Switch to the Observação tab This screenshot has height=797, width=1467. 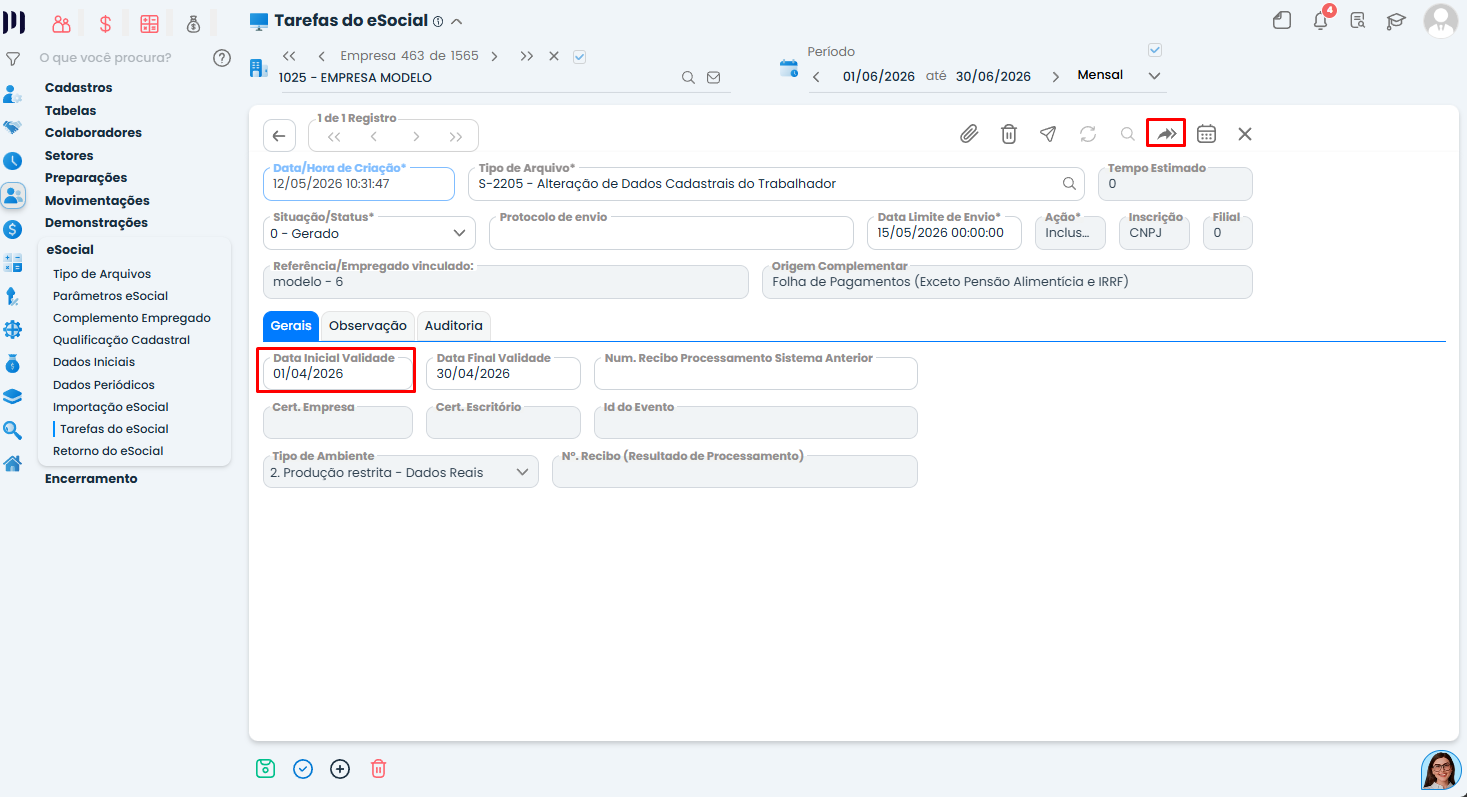368,326
